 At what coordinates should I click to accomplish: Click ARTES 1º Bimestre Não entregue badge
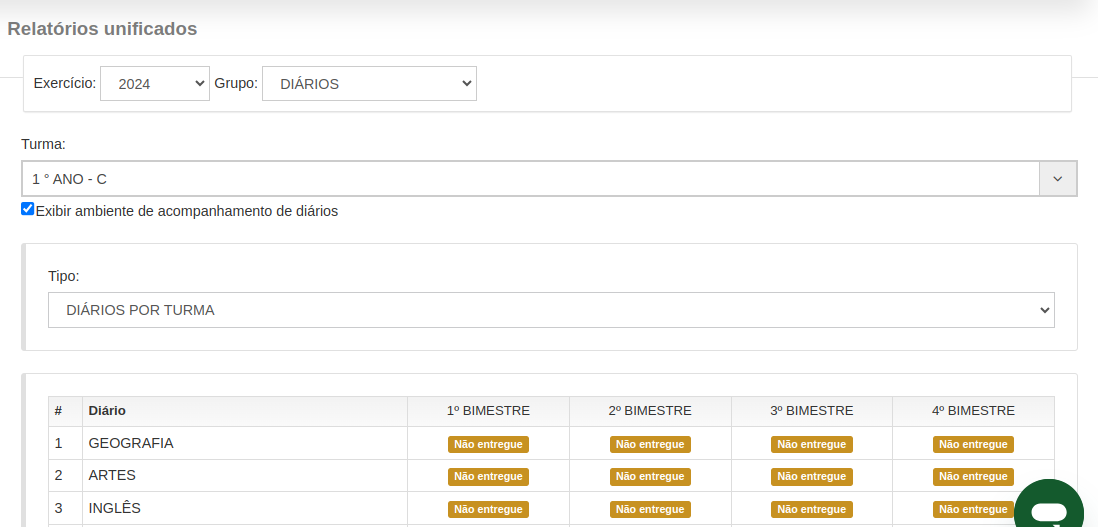point(488,477)
